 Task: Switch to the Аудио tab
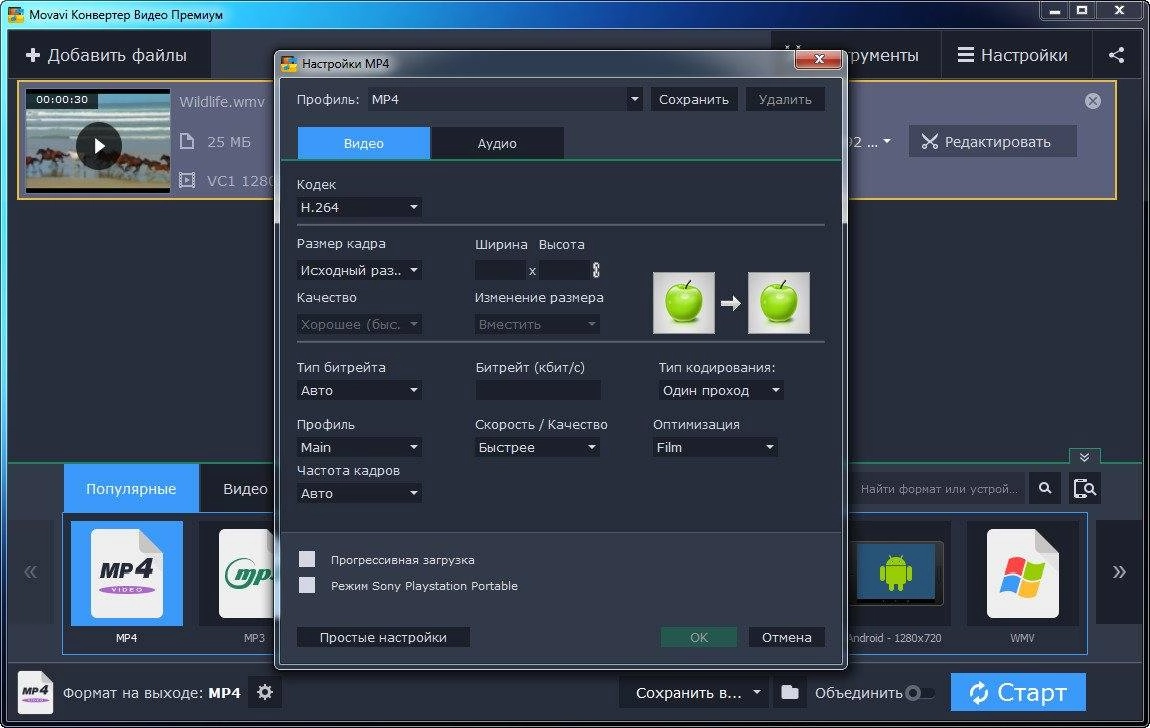coord(497,143)
